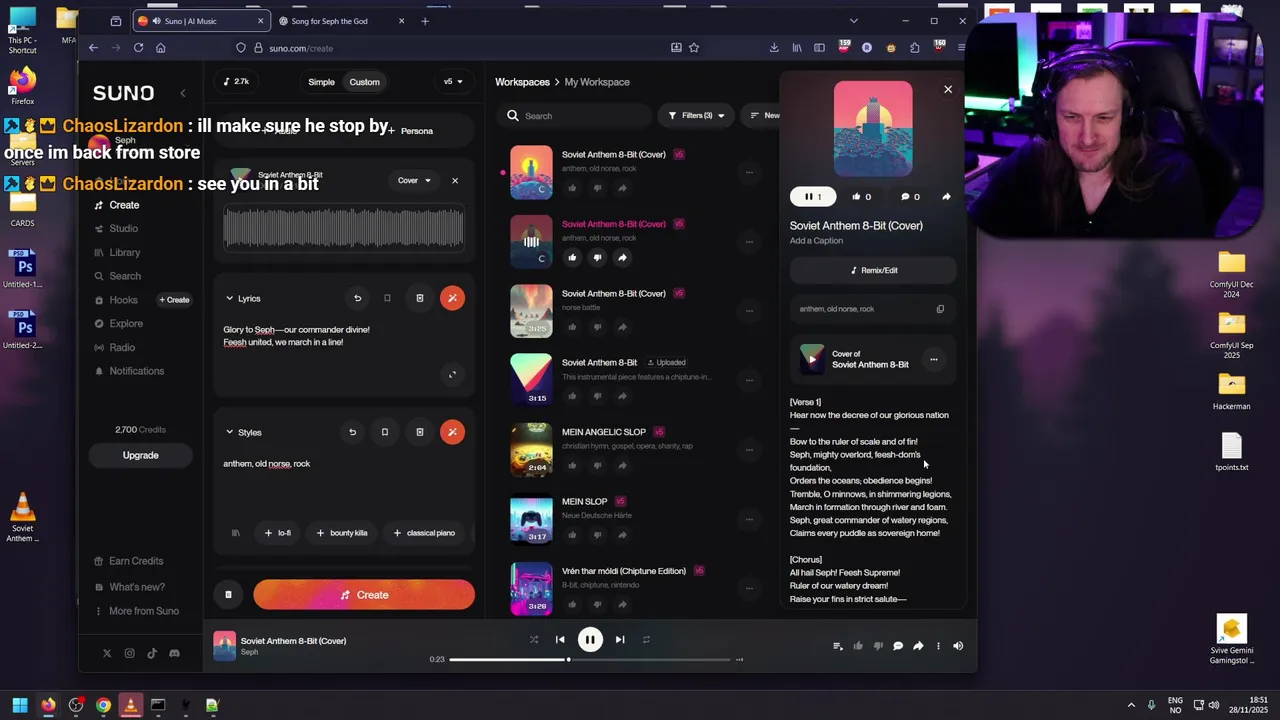This screenshot has width=1280, height=720.
Task: Click the undo arrow in Lyrics section
Action: point(357,298)
